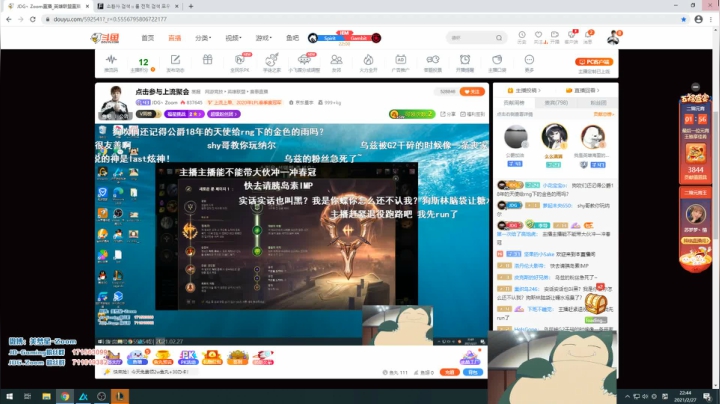Click the orange follow 关注 button
The height and width of the screenshot is (404, 720).
(x=472, y=91)
